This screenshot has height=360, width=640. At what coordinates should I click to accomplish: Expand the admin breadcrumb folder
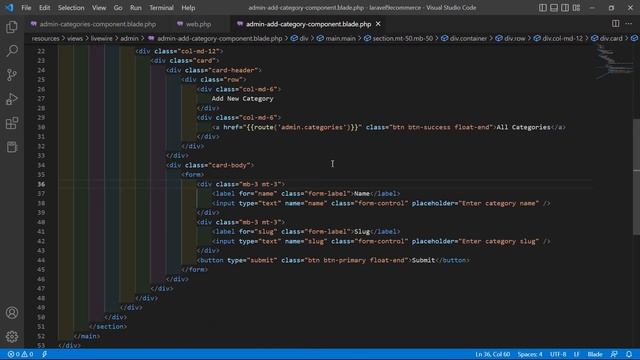click(x=129, y=38)
